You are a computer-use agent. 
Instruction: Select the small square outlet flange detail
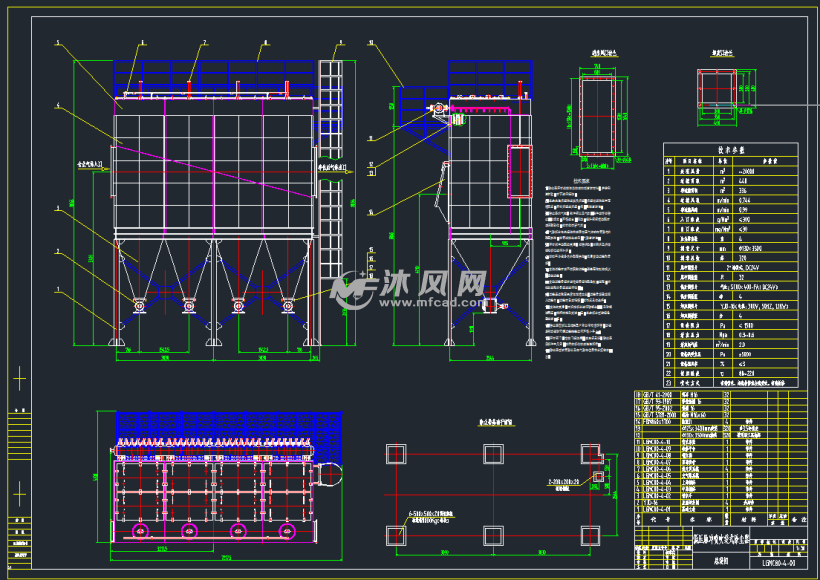point(716,88)
